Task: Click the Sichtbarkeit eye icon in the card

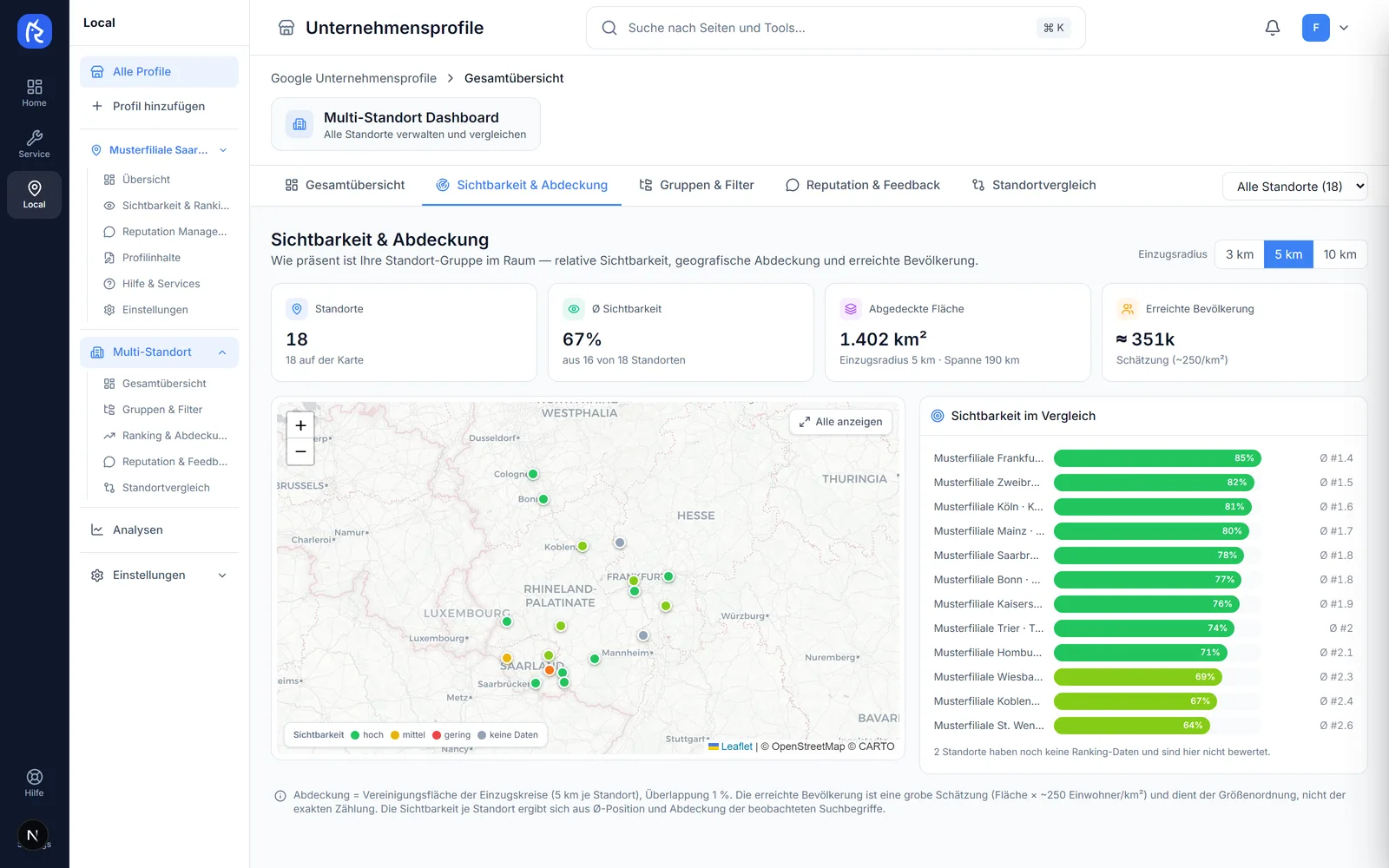Action: 574,309
